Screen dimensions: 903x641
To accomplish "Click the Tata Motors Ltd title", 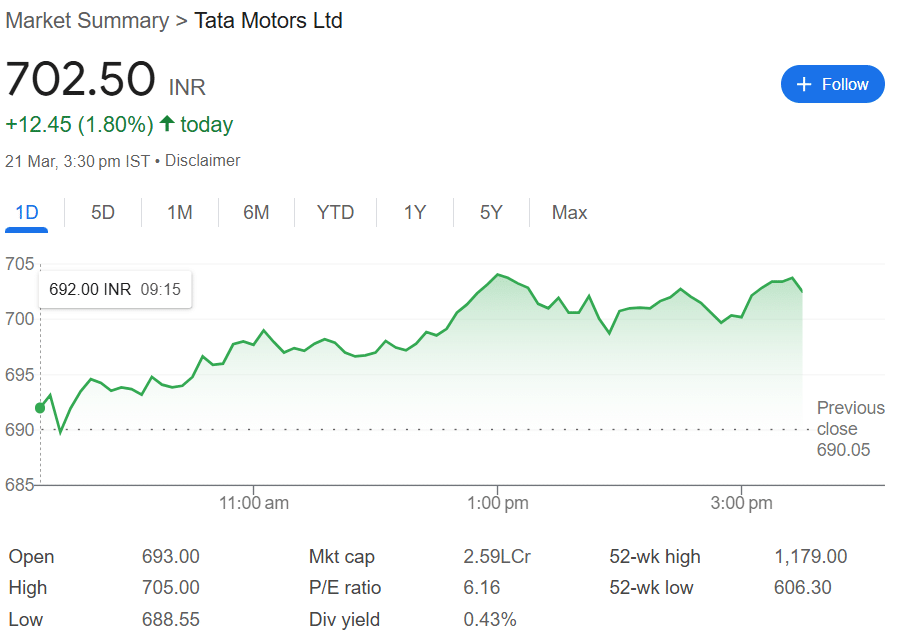I will click(268, 21).
